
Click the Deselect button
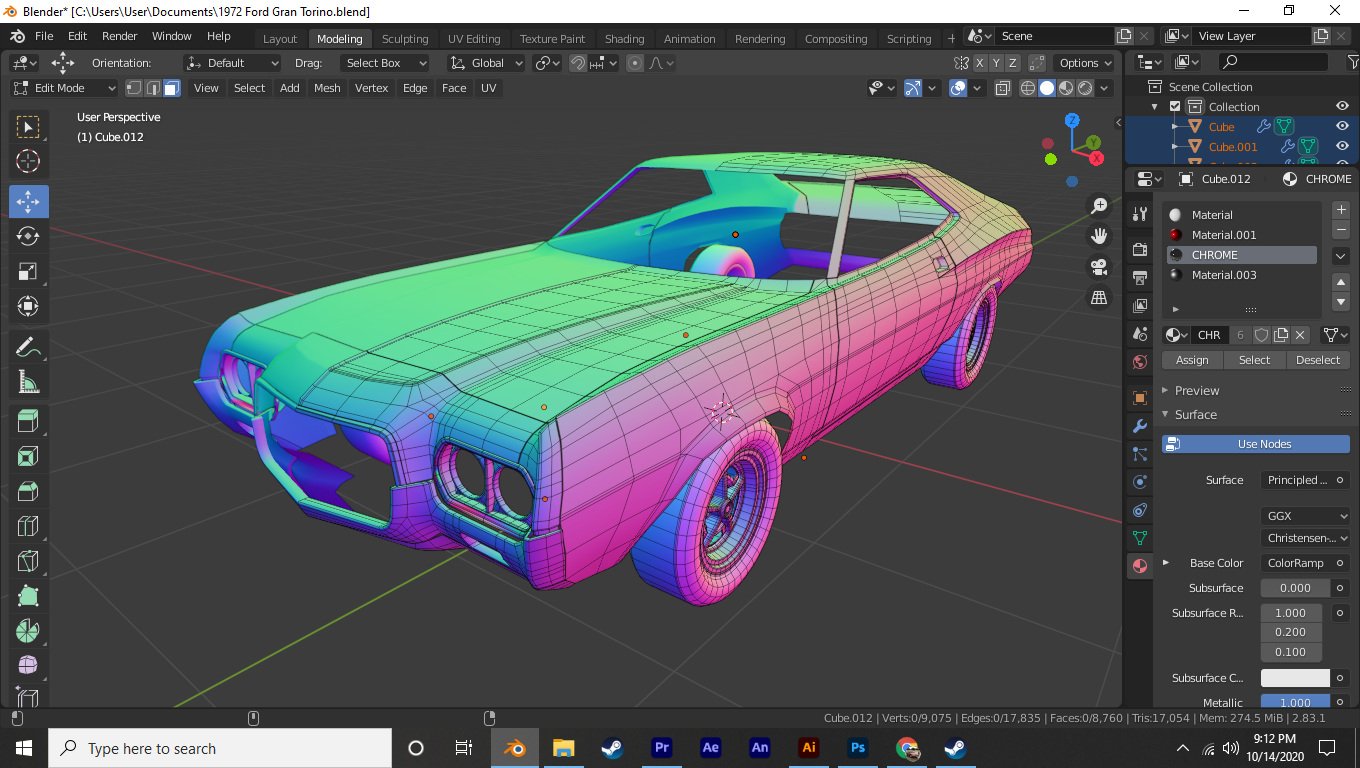coord(1318,360)
